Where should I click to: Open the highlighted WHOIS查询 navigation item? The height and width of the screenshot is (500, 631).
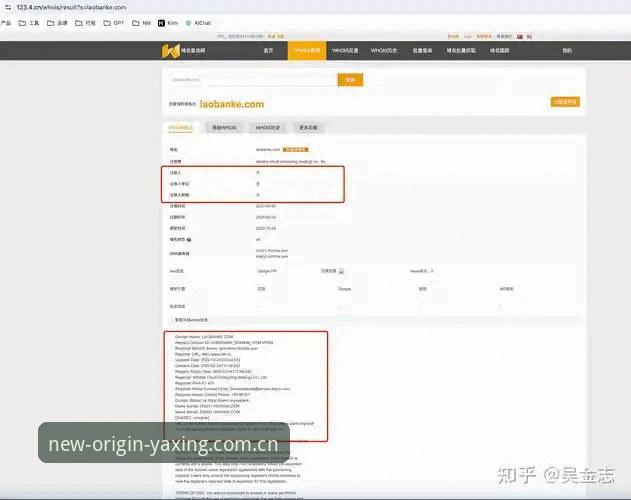(x=307, y=51)
